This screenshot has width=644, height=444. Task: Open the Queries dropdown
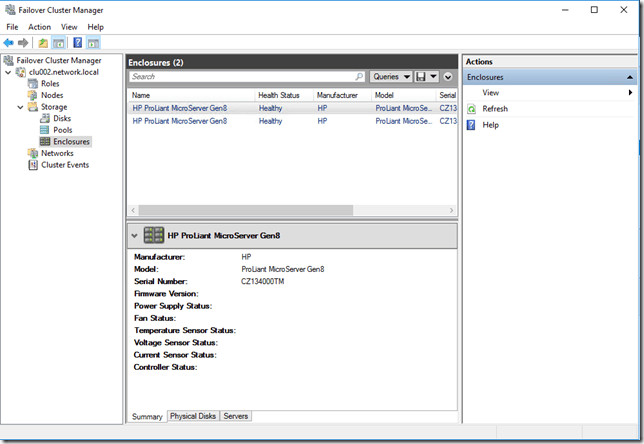(x=390, y=76)
